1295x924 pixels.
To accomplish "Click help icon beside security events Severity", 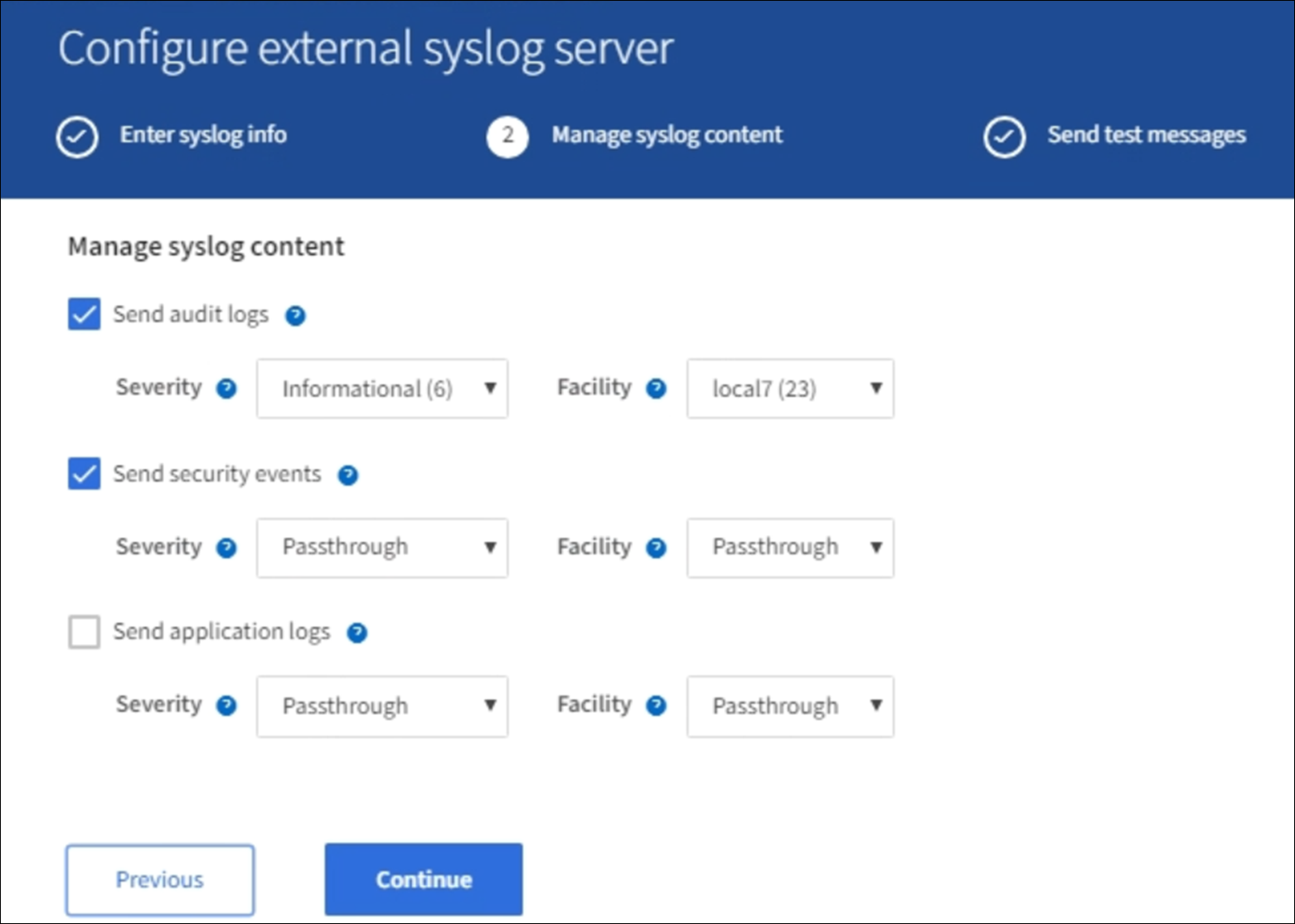I will pos(226,548).
